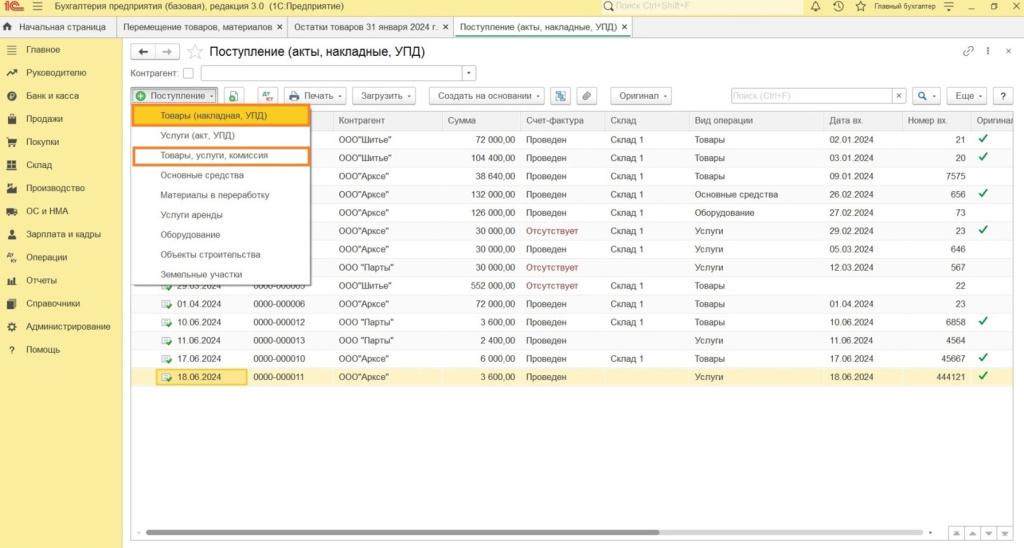
Task: Open Склад section in sidebar
Action: 39,165
